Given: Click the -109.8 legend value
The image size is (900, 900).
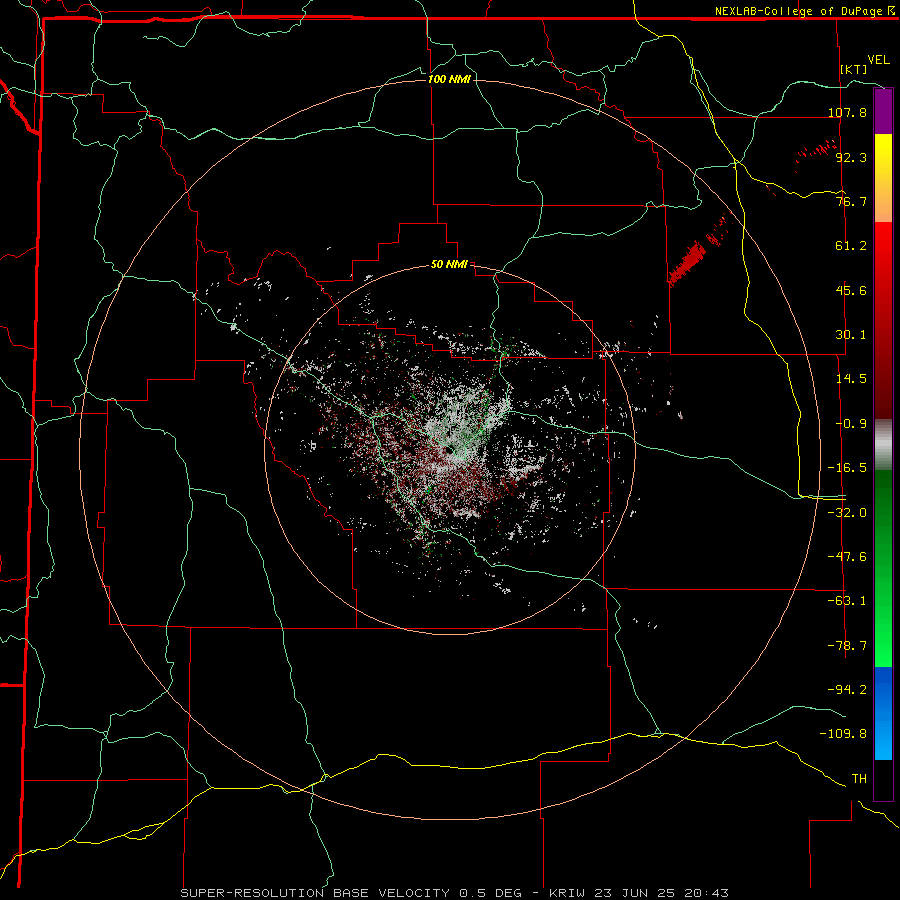Looking at the screenshot, I should coord(843,734).
